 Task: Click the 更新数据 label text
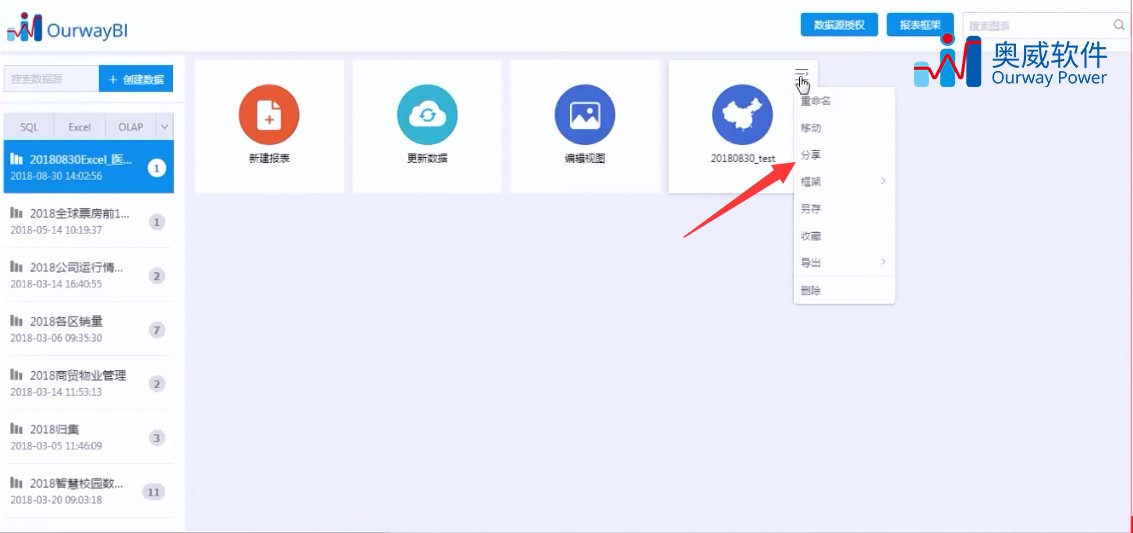click(427, 158)
